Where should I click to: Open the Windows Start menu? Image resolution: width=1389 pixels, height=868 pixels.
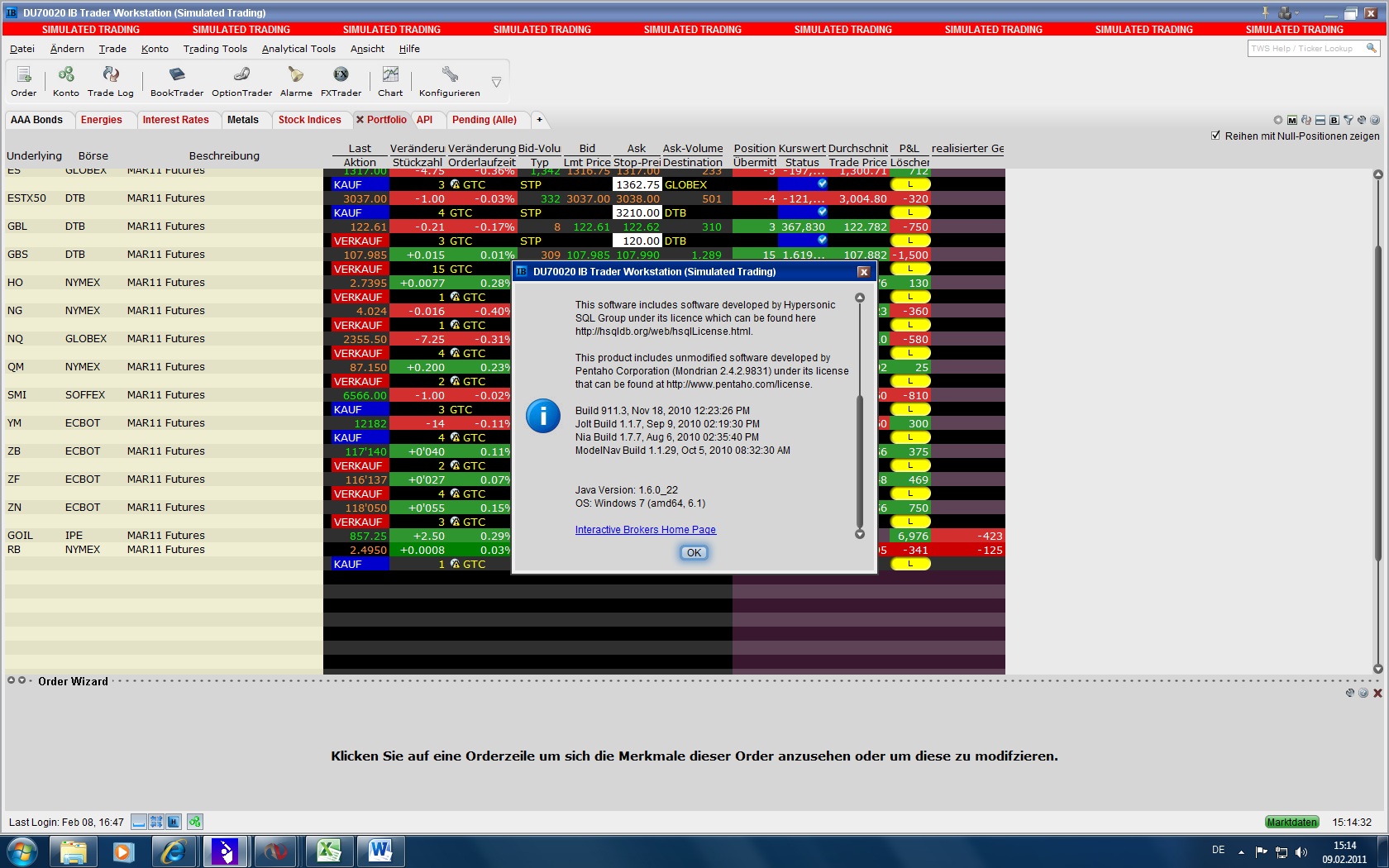point(21,851)
